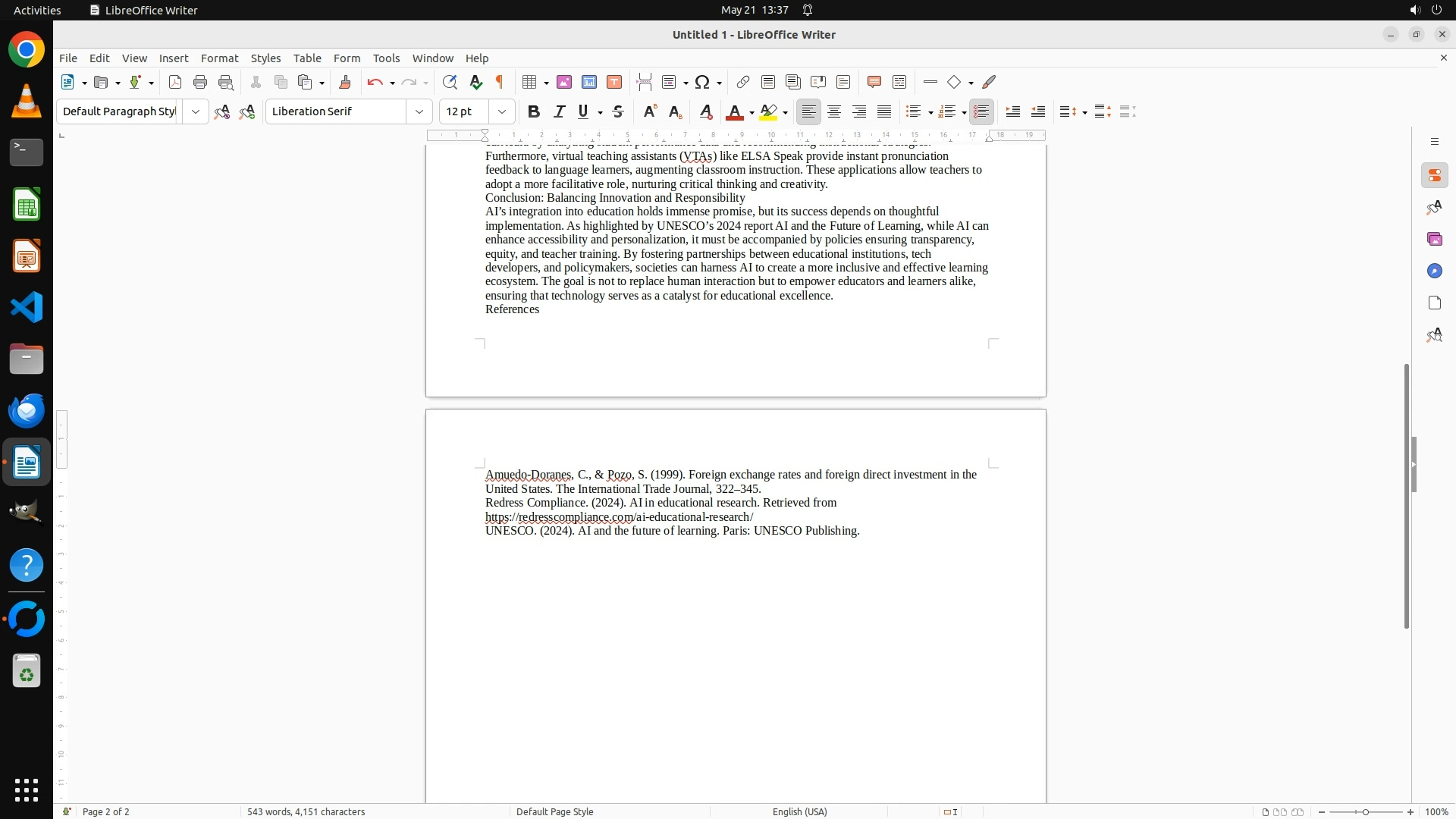Launch Thunderbird from the dock
This screenshot has height=819, width=1456.
pos(27,410)
